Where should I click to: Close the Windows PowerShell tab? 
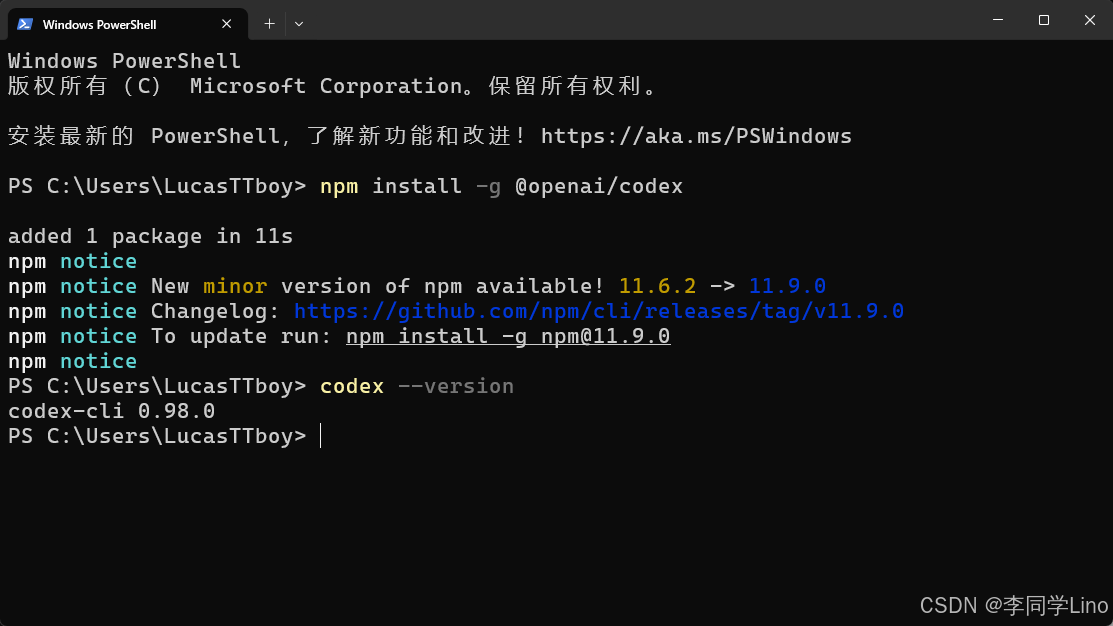click(226, 24)
